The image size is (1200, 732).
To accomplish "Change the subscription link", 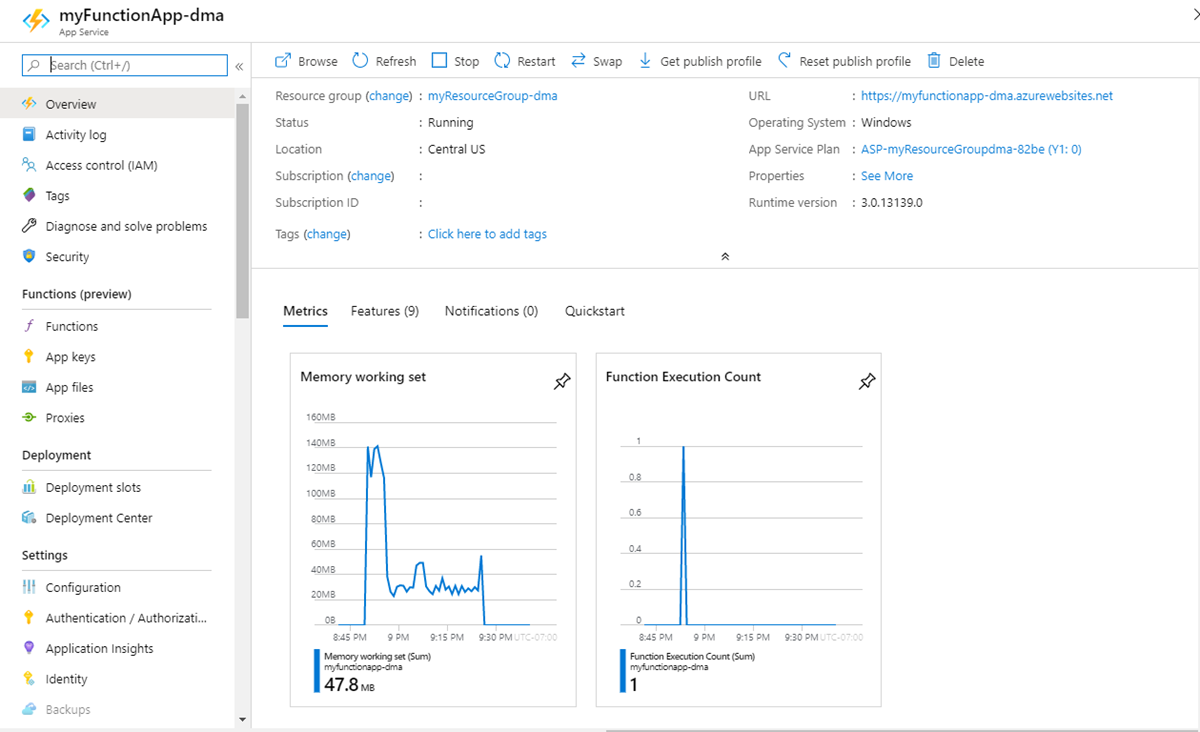I will (x=371, y=176).
